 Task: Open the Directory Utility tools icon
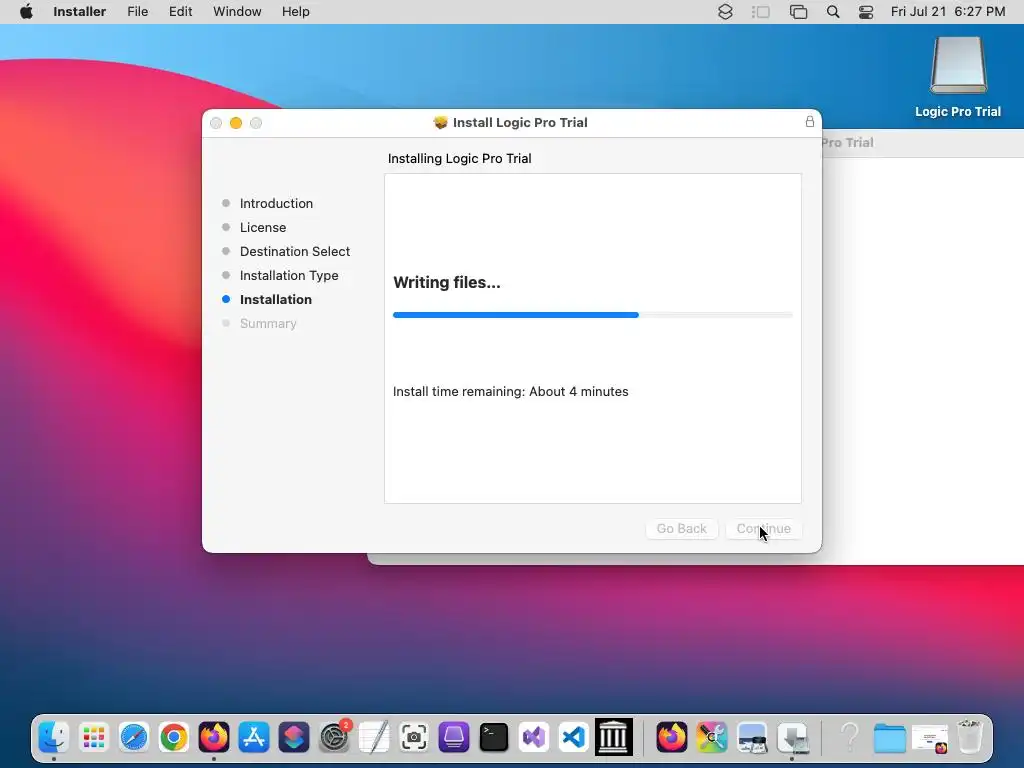(712, 737)
